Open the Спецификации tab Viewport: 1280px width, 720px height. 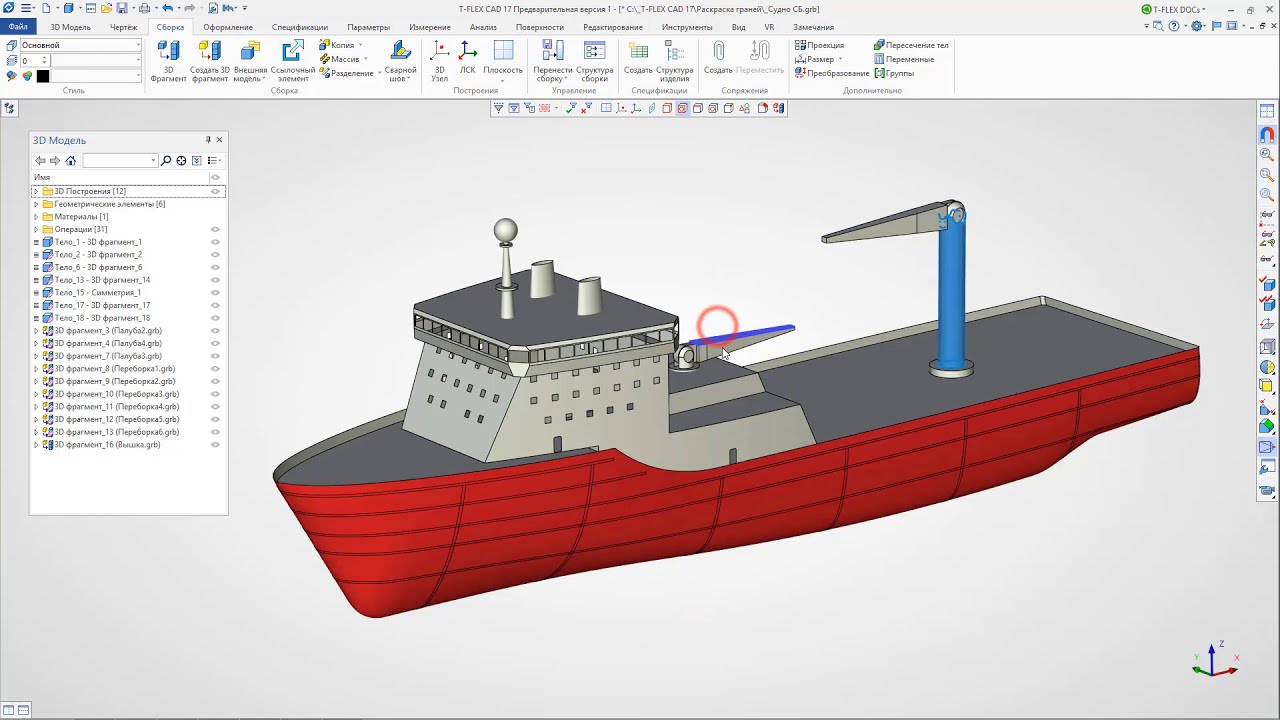tap(300, 27)
